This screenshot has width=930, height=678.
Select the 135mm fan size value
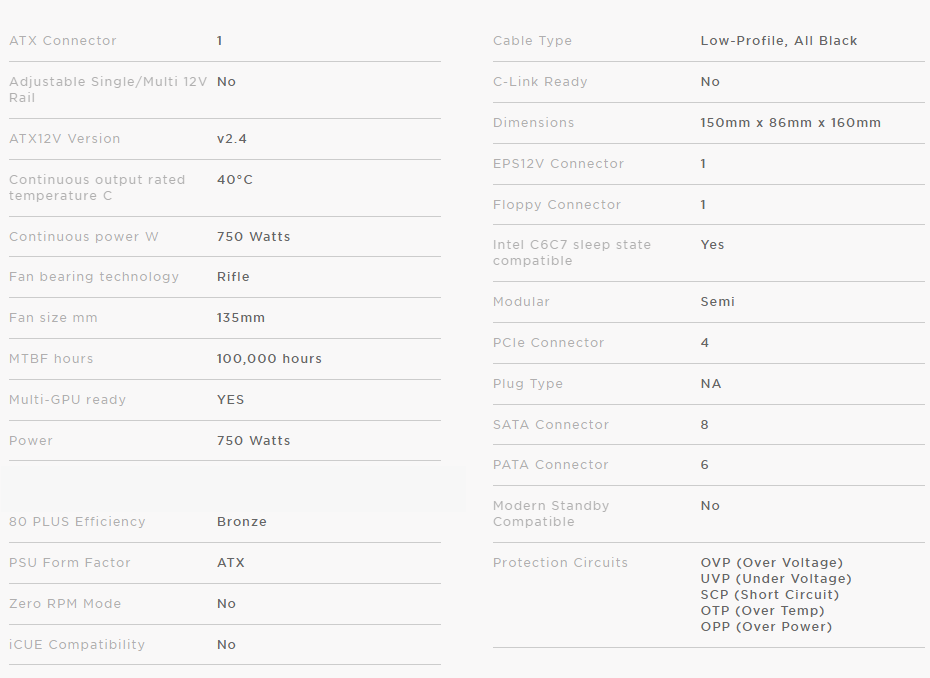[x=241, y=318]
